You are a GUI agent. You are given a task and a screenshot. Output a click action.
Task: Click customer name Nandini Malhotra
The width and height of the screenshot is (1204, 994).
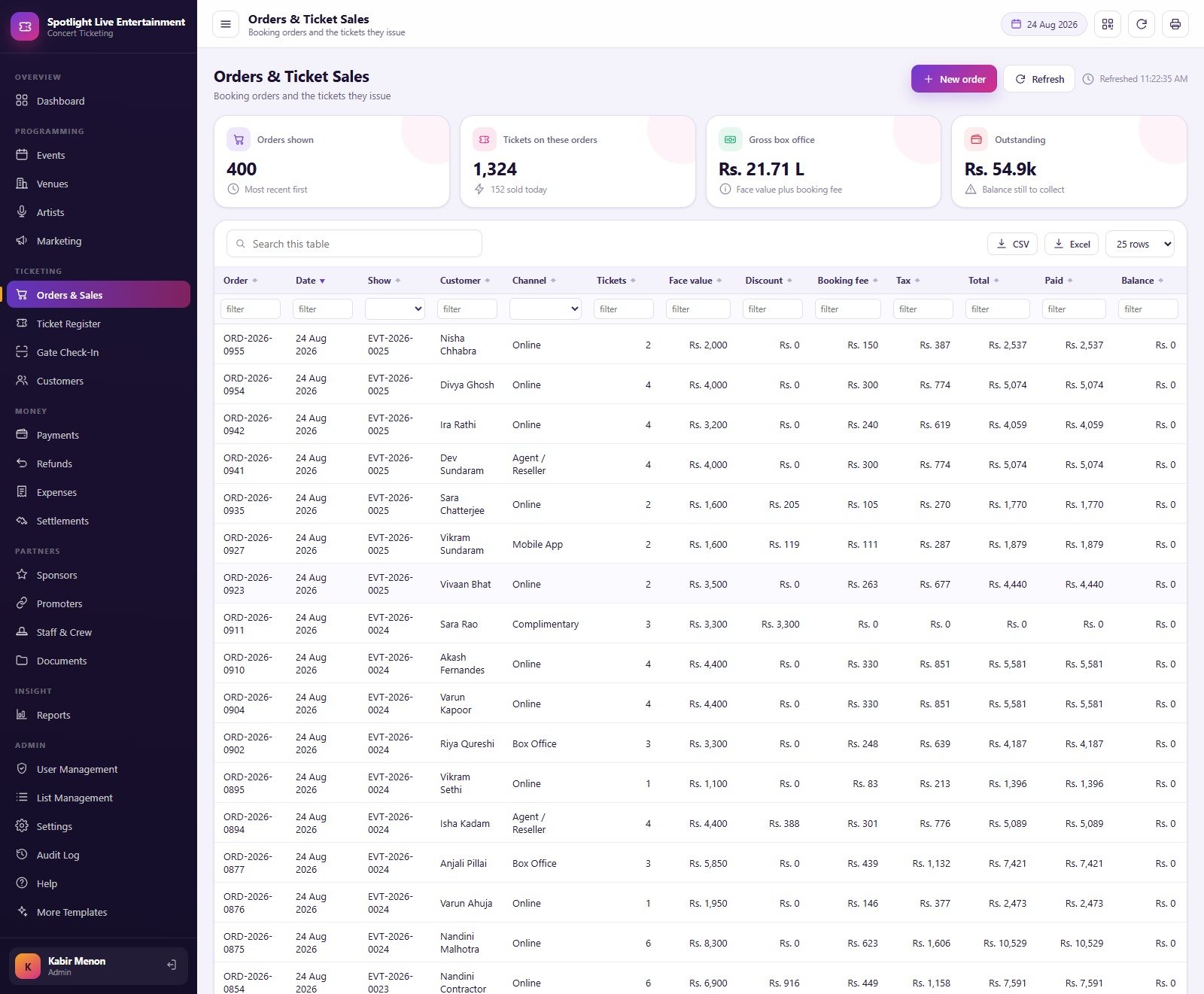[460, 943]
